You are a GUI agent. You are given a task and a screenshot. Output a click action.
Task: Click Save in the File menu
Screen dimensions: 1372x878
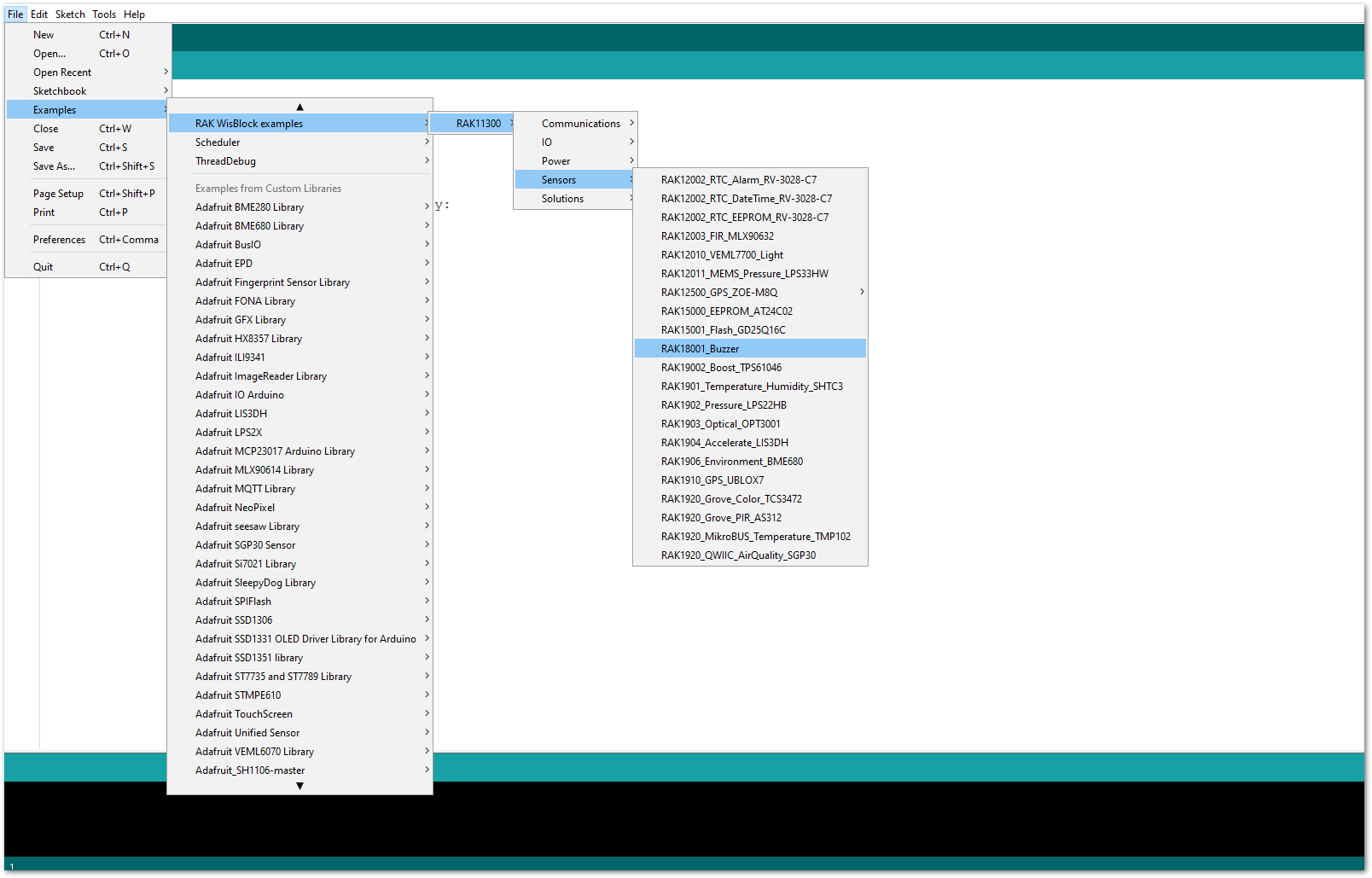[x=88, y=148]
